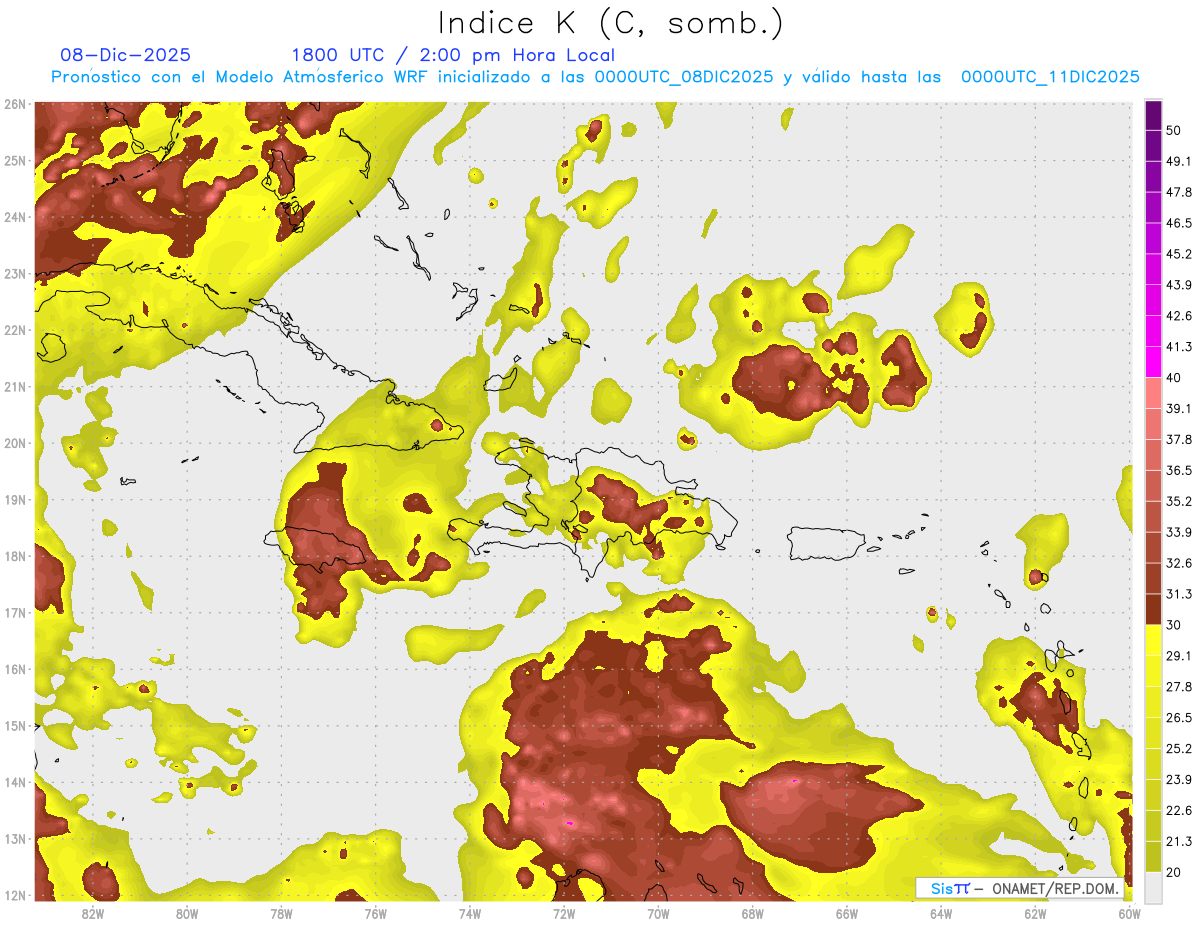Click the color bar value 33.9
Image resolution: width=1200 pixels, height=927 pixels.
tap(1178, 532)
